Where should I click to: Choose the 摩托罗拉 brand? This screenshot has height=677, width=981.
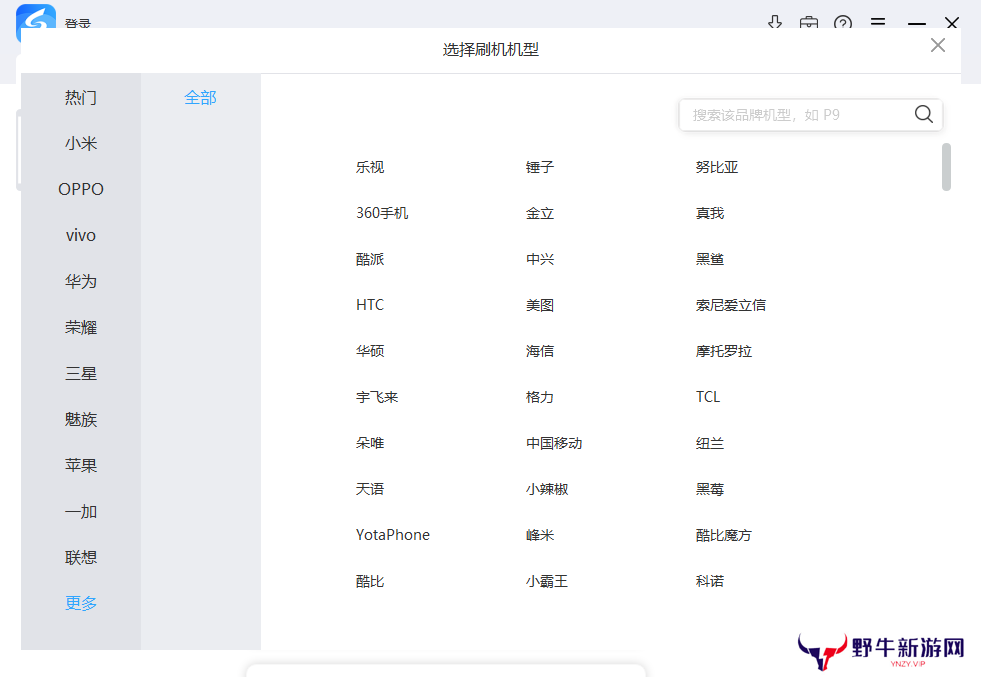723,351
